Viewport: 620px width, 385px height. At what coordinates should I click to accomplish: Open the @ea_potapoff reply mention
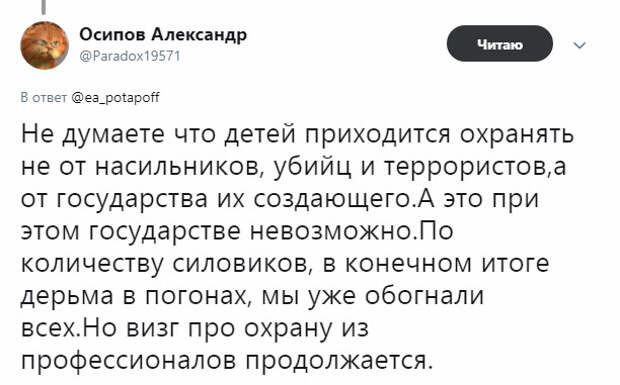[115, 97]
